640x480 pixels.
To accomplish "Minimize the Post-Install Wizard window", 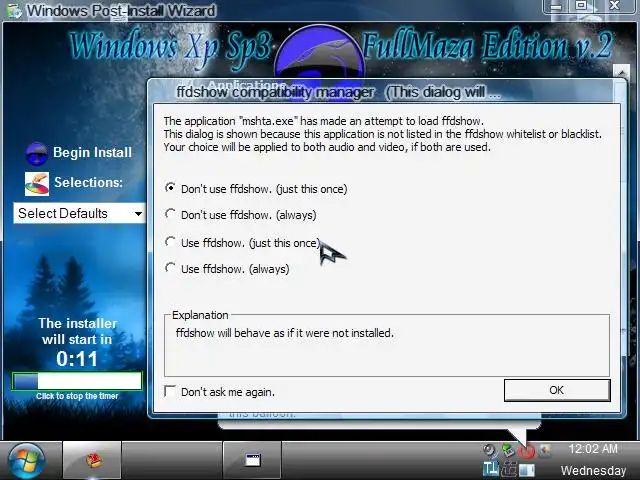I will point(556,6).
